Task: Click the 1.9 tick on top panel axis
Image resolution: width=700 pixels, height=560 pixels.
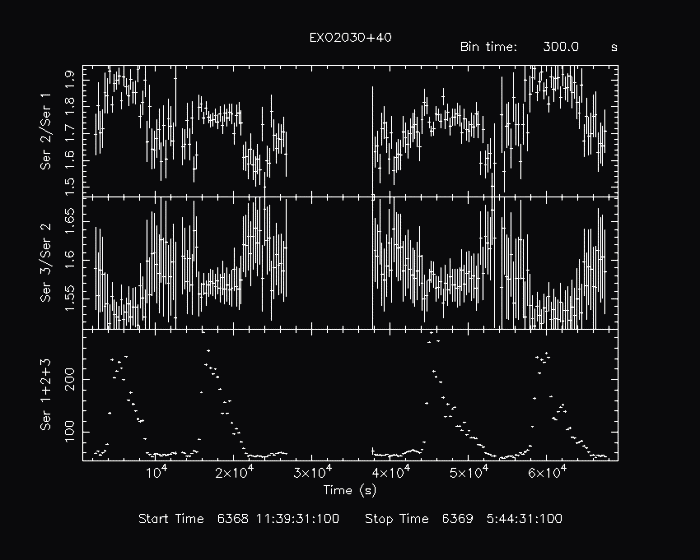Action: (x=72, y=75)
